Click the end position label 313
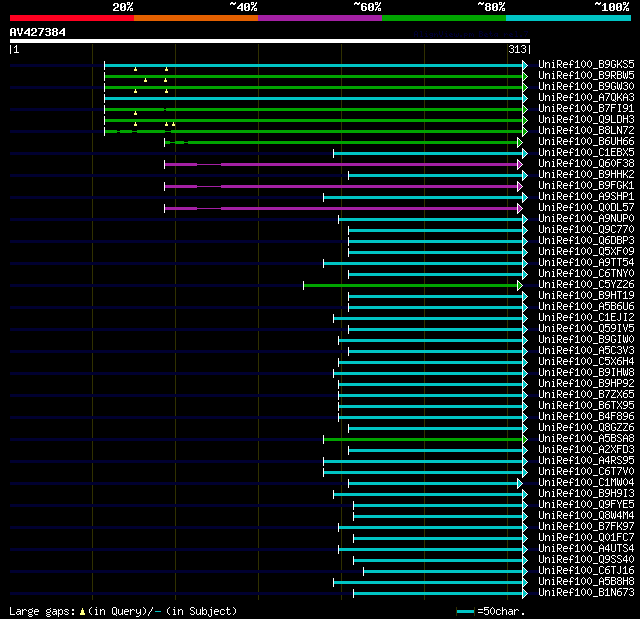This screenshot has height=619, width=640. pyautogui.click(x=518, y=49)
